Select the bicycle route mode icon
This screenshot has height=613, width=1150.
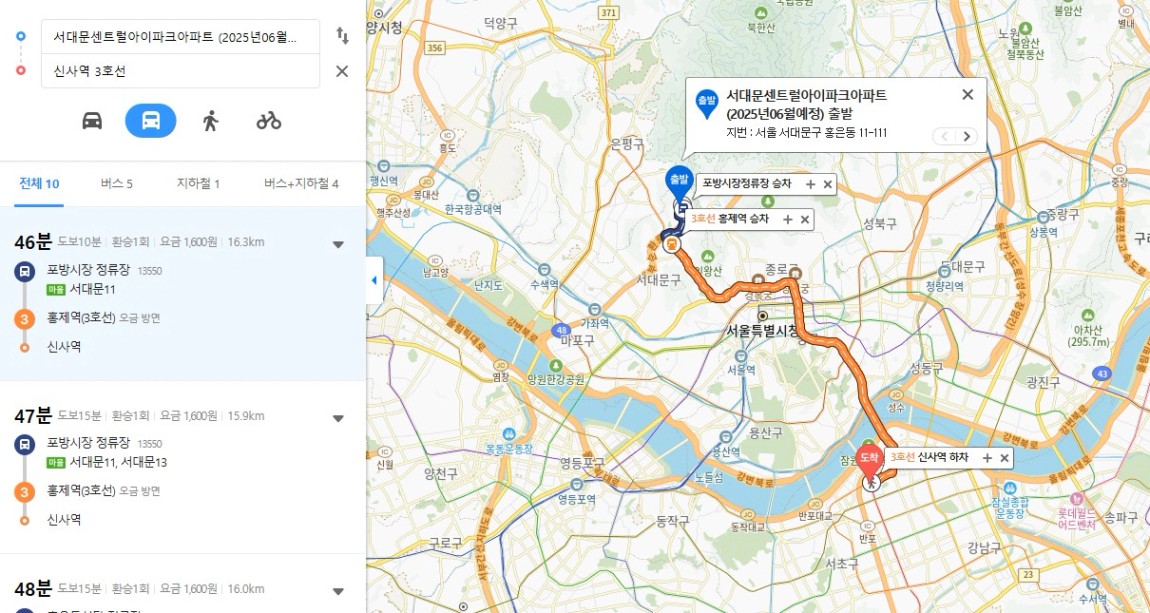click(268, 121)
